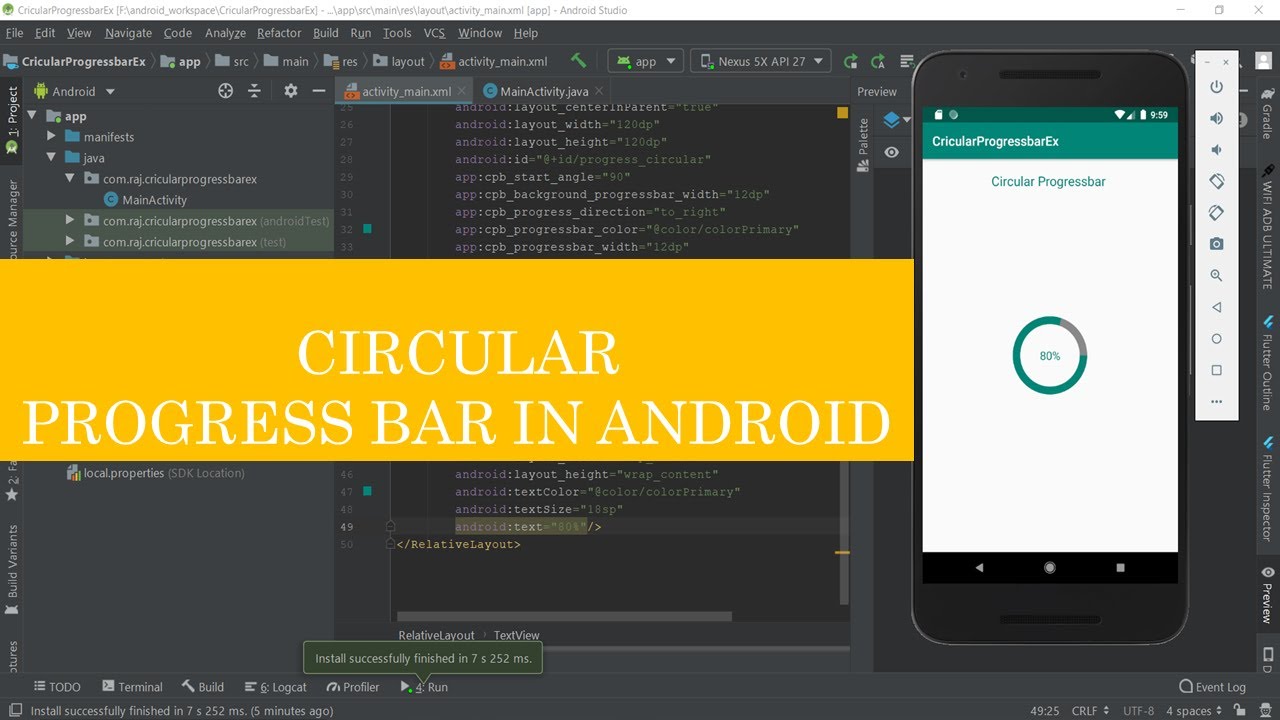Open the emulator extended controls (three dots)
This screenshot has height=720, width=1280.
pyautogui.click(x=1217, y=401)
